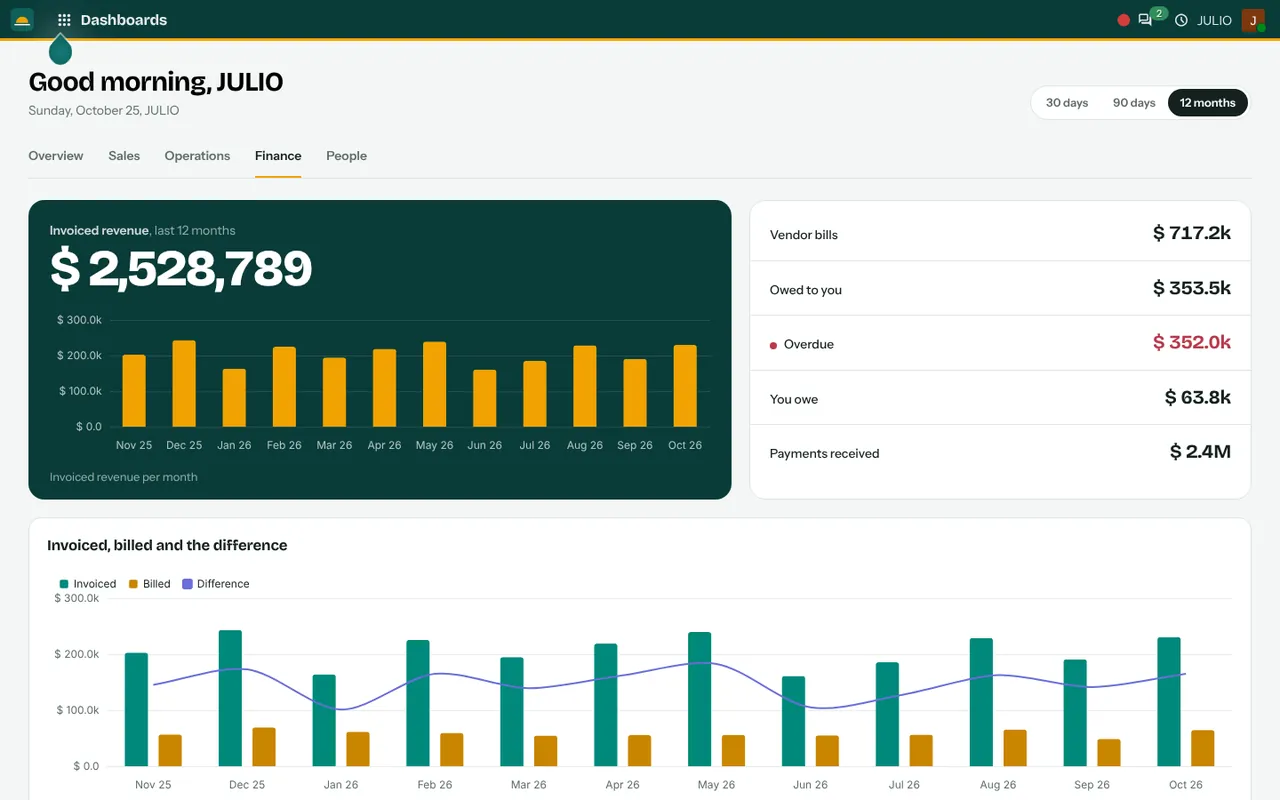Screen dimensions: 1280x800
Task: Click the Dashboards title in the top bar
Action: pos(124,20)
